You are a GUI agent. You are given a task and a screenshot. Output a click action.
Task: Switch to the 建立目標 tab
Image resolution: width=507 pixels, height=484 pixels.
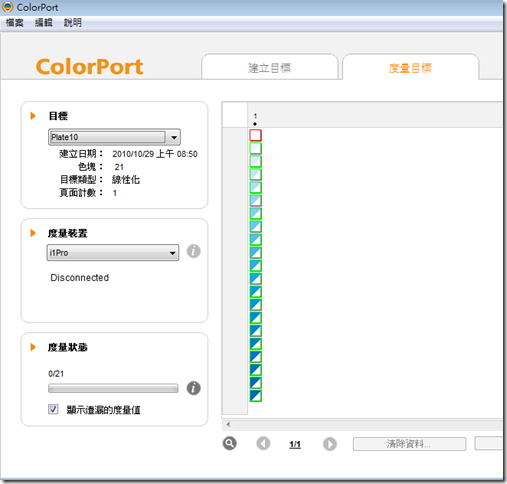tap(269, 68)
